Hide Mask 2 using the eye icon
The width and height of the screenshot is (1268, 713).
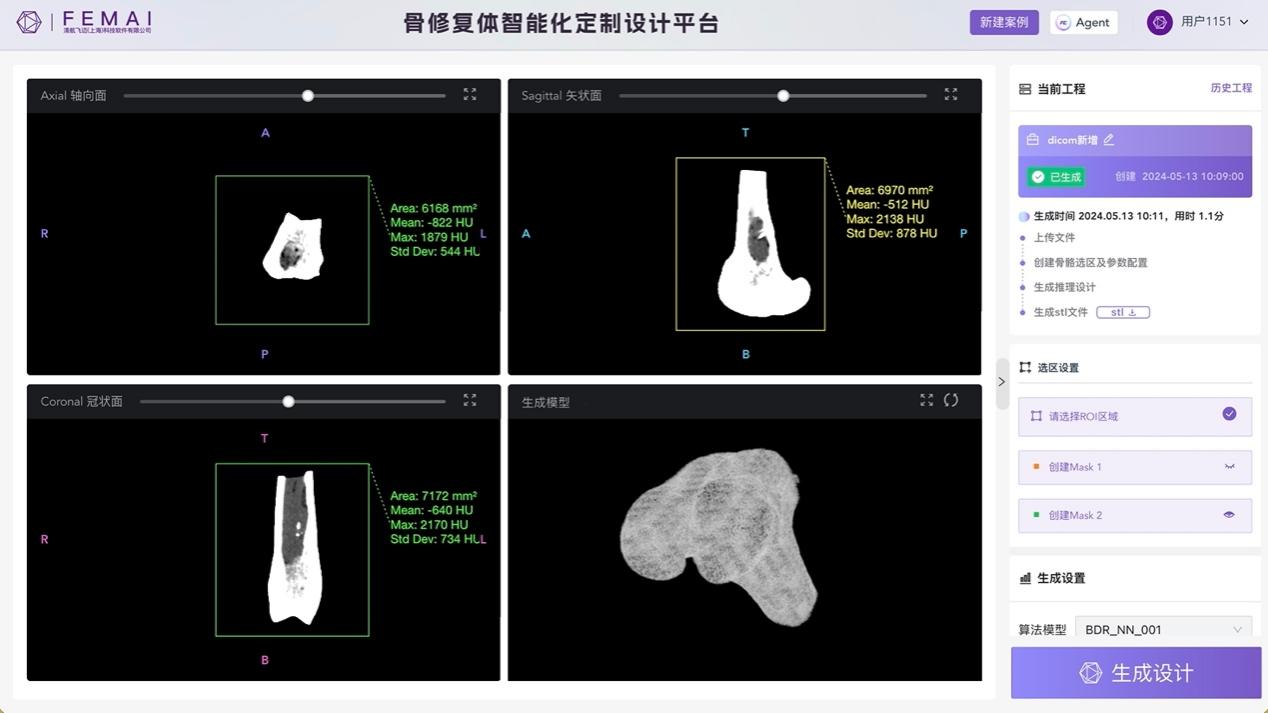1229,515
